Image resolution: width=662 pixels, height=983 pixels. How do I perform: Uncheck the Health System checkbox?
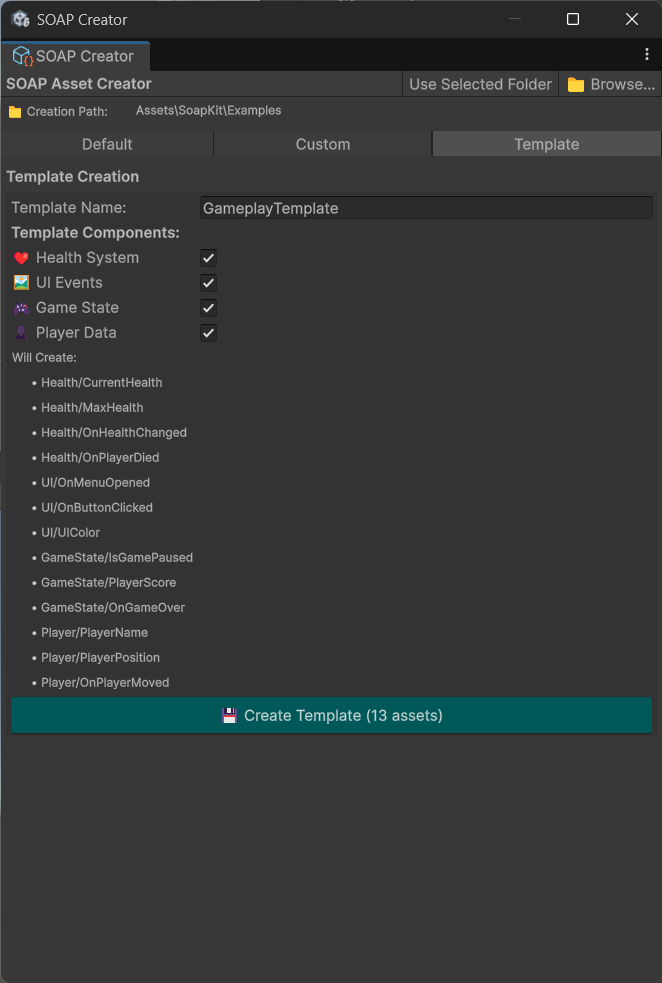pos(208,257)
